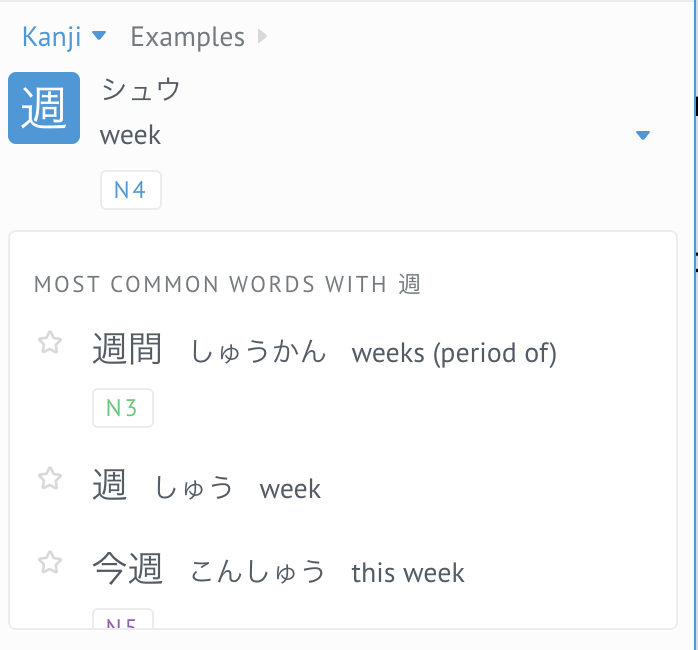The height and width of the screenshot is (650, 698).
Task: Open the word 今週 entry
Action: point(127,570)
